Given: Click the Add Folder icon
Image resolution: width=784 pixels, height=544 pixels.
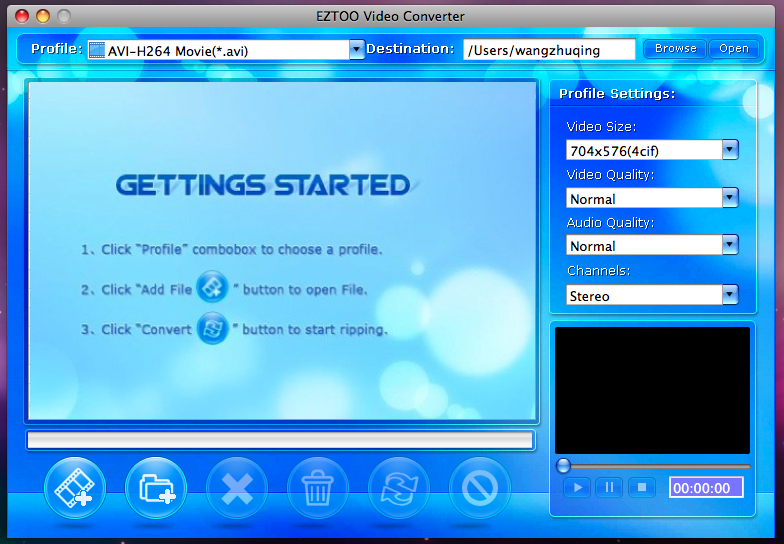Looking at the screenshot, I should pyautogui.click(x=156, y=488).
